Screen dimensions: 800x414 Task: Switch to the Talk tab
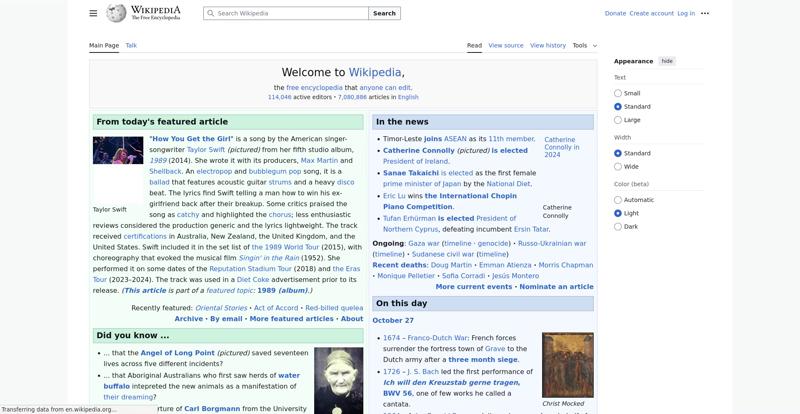[131, 45]
